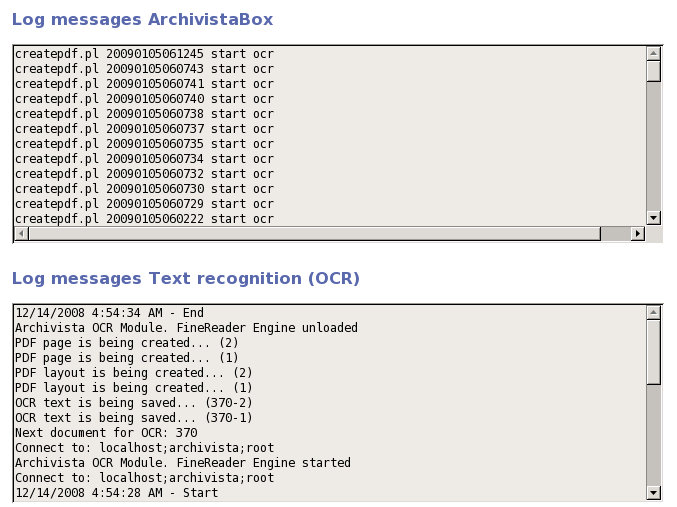The image size is (677, 507).
Task: Click the OCR log scroll-down arrow
Action: click(x=653, y=492)
